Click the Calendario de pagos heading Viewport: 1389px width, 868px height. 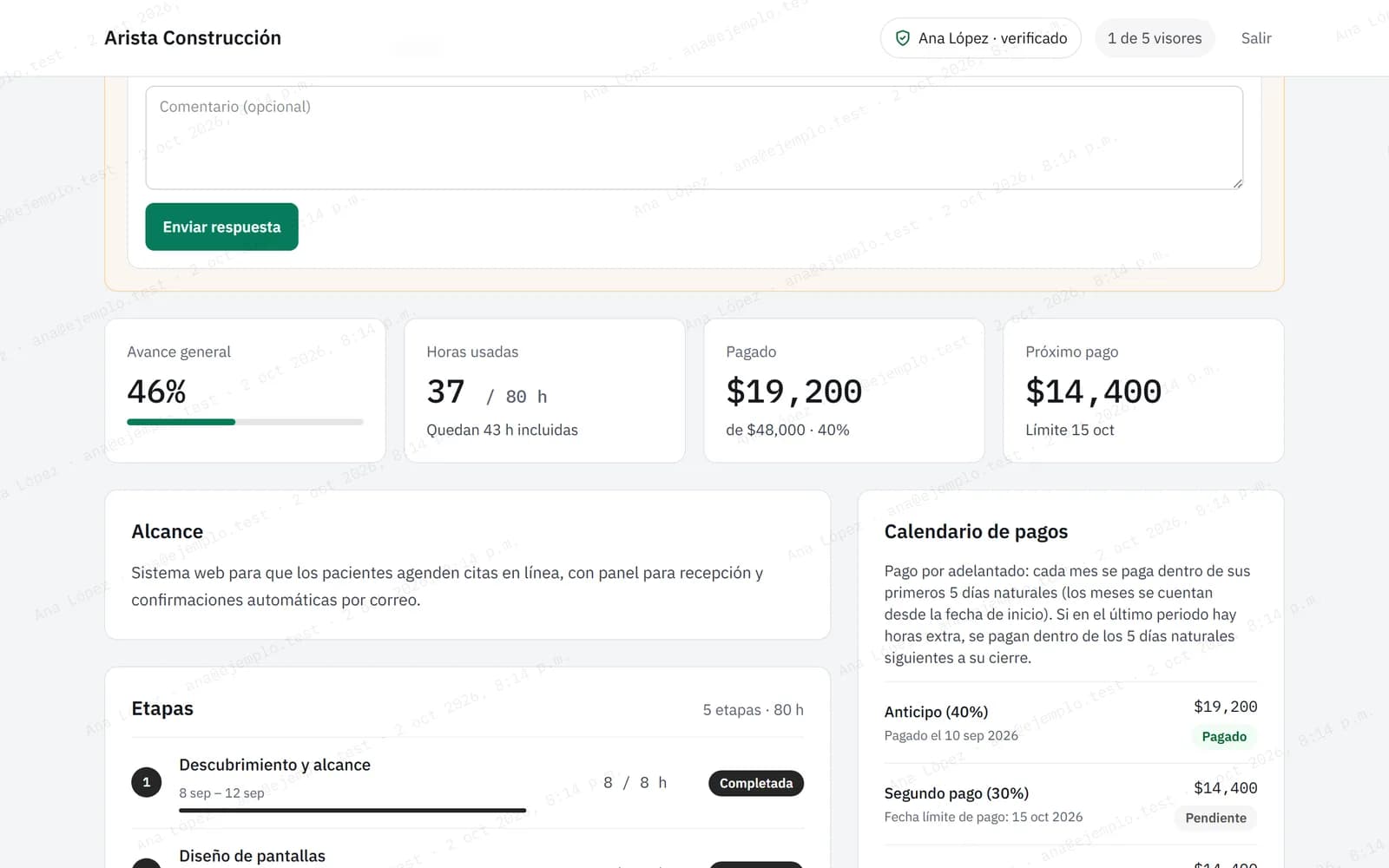976,531
